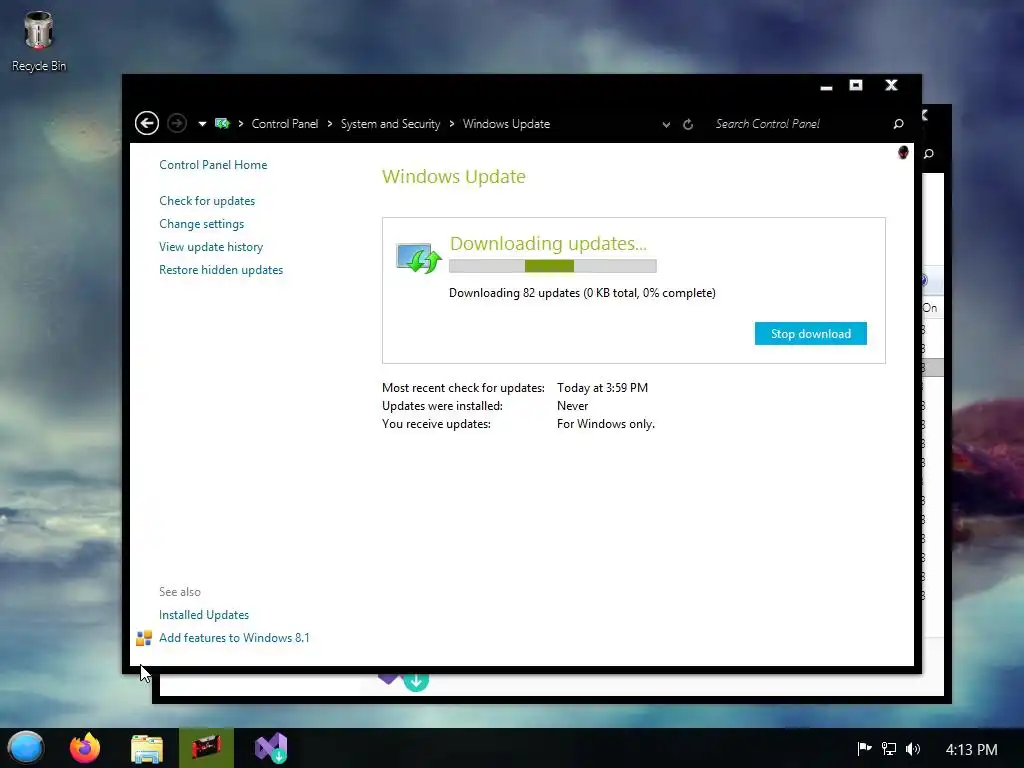
Task: Click the search magnifier icon
Action: (x=899, y=123)
